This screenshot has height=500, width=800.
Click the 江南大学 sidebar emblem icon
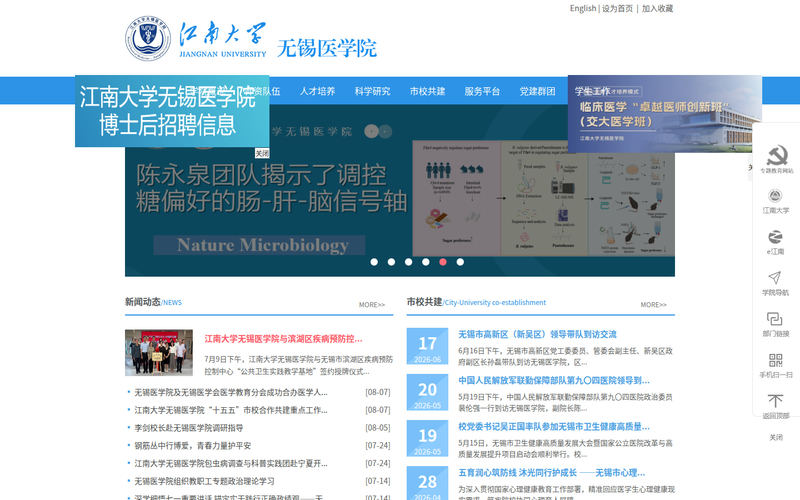coord(776,196)
